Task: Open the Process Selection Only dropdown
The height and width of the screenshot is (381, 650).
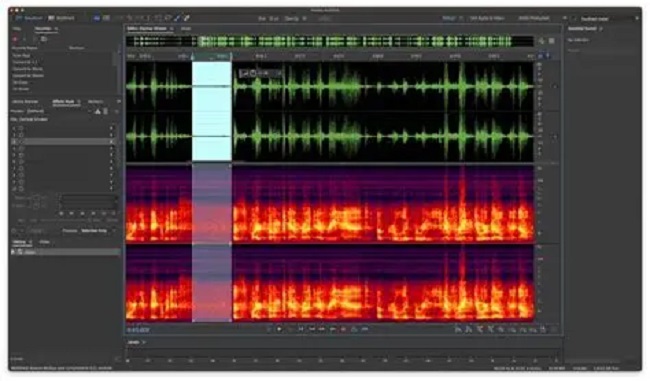Action: click(x=97, y=231)
